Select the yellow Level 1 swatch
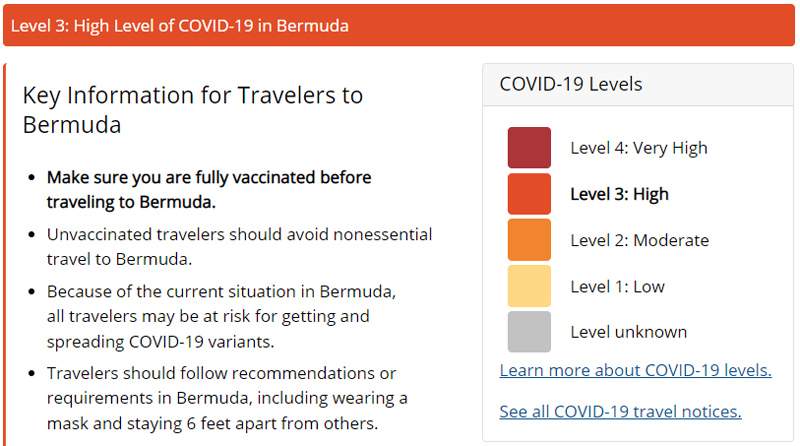The width and height of the screenshot is (800, 446). click(x=528, y=286)
